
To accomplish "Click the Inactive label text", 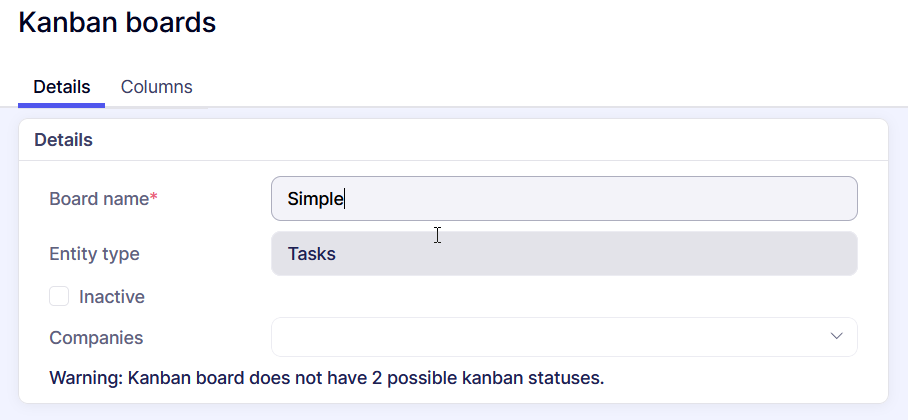I will pyautogui.click(x=112, y=297).
